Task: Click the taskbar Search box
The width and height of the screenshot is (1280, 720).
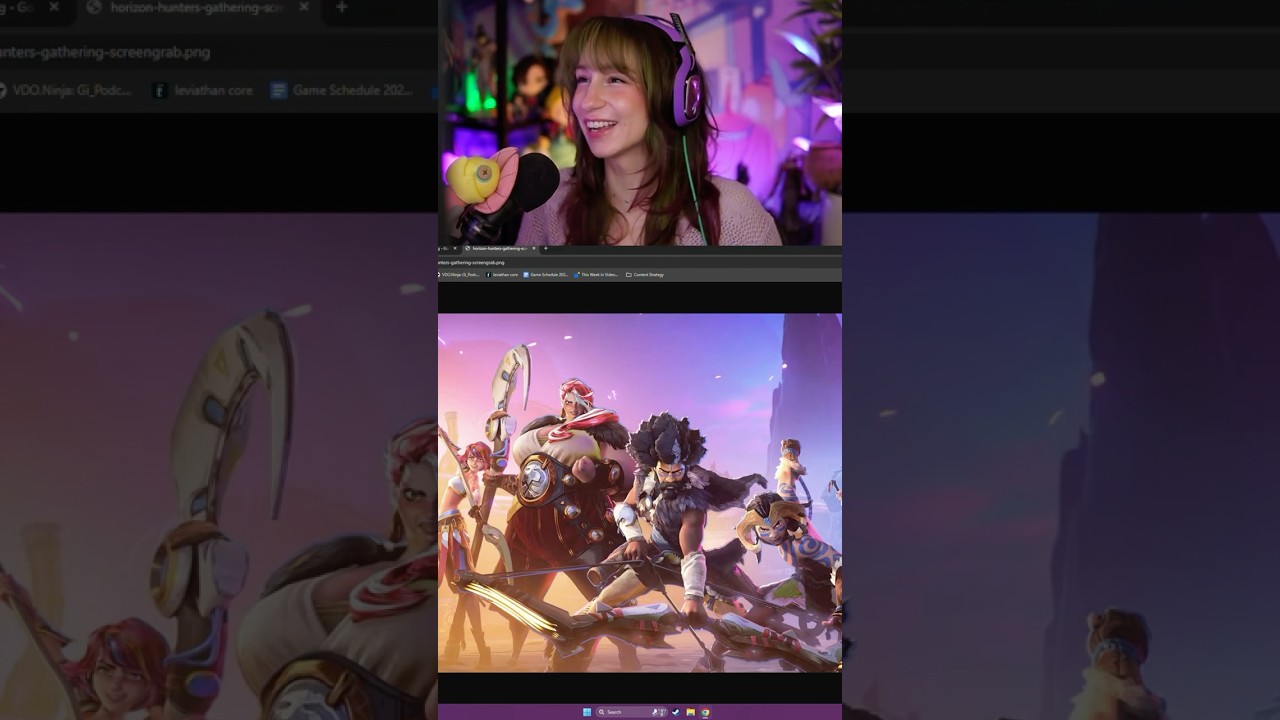Action: (x=631, y=712)
